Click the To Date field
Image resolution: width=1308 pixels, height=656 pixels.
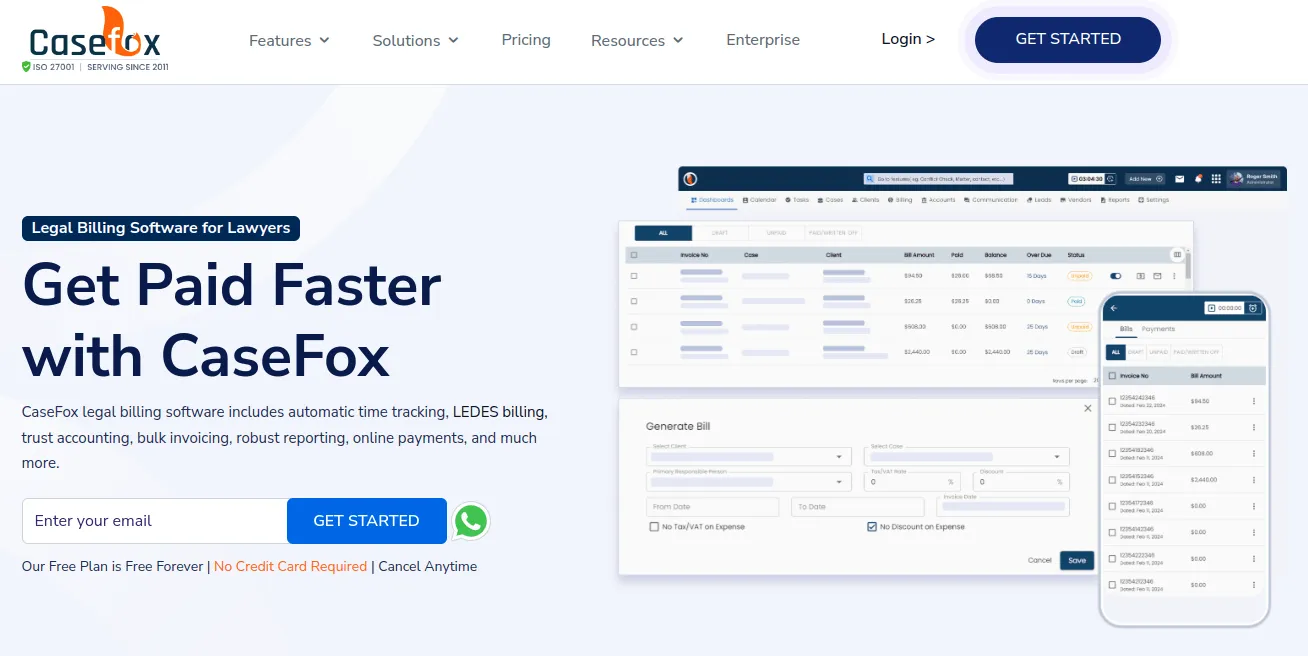point(858,507)
